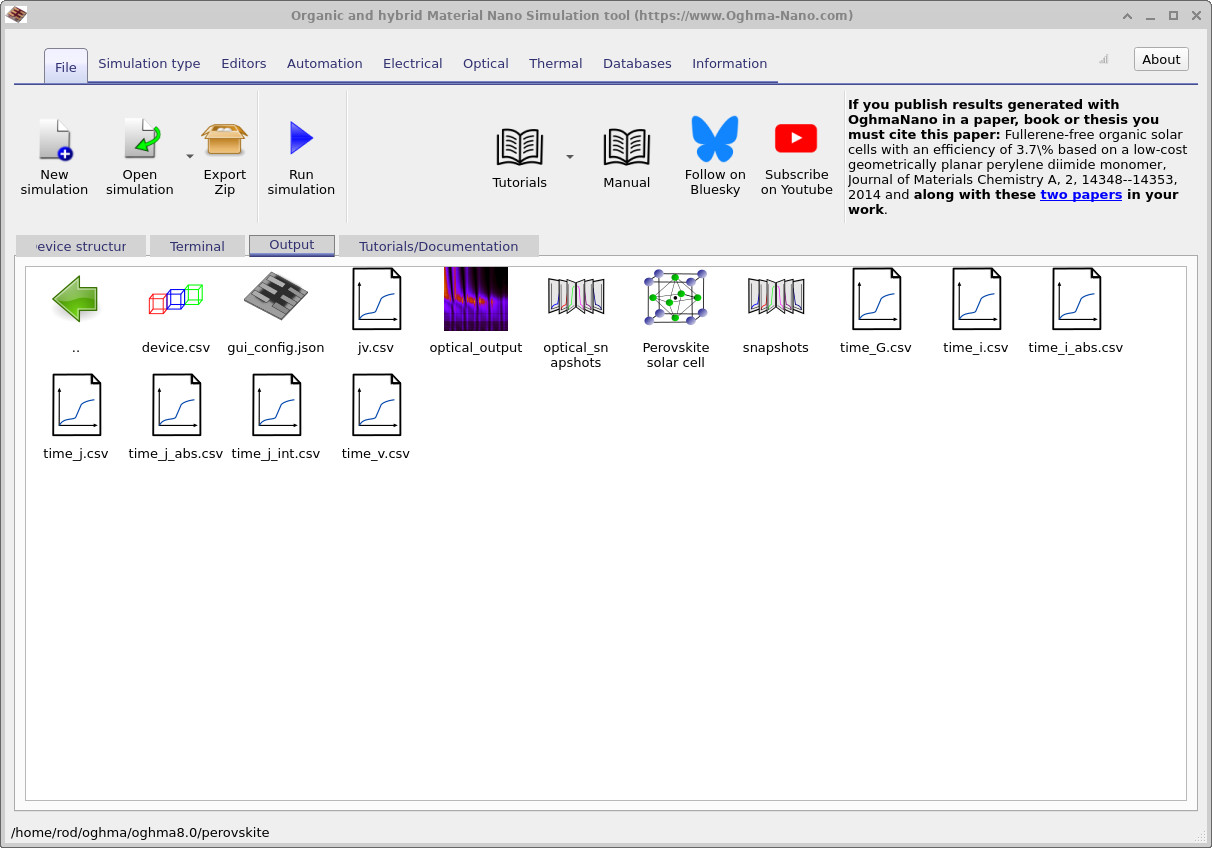
Task: Click Subscribe on Youtube icon
Action: coord(796,139)
